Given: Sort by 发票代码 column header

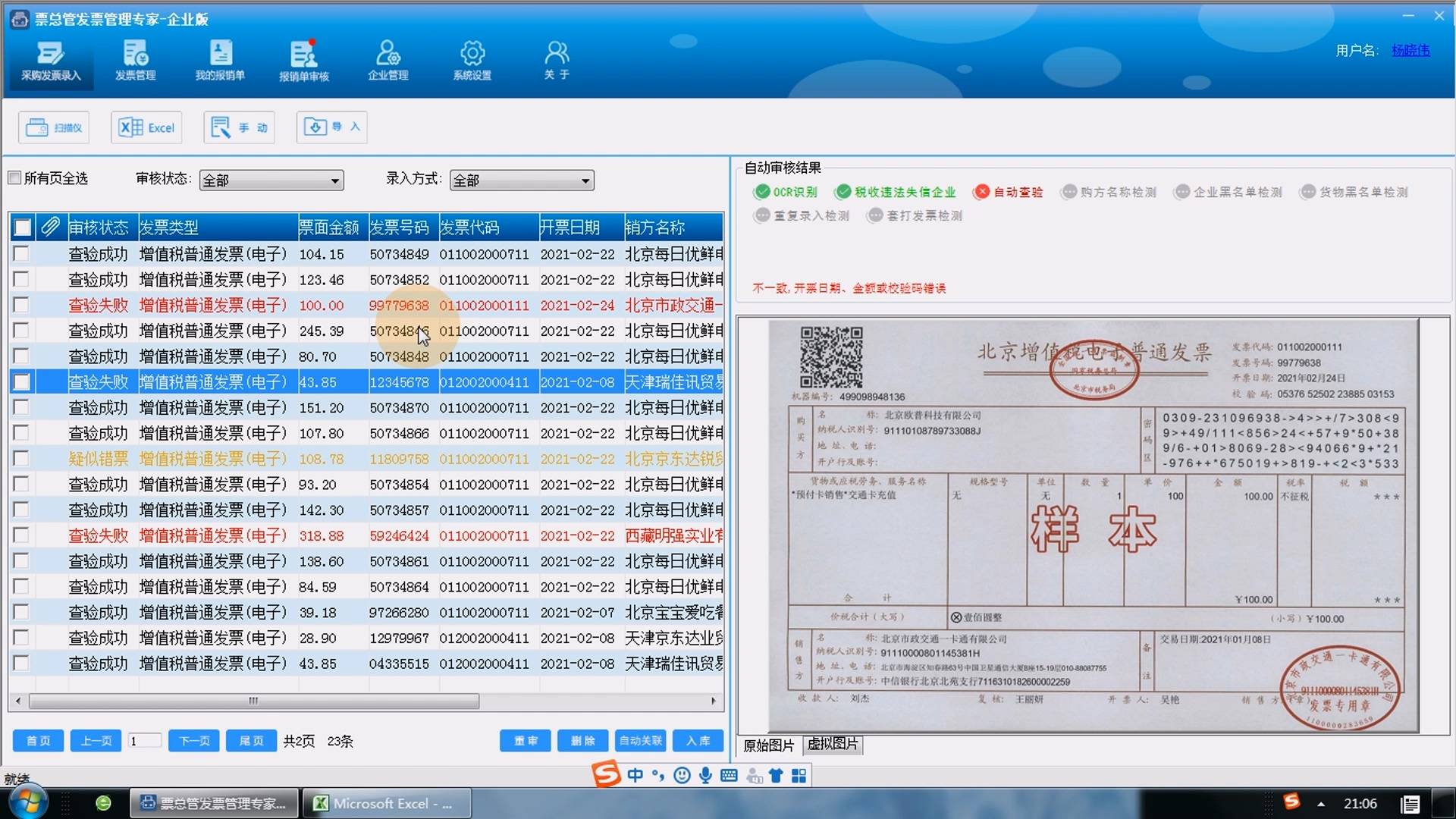Looking at the screenshot, I should (488, 227).
